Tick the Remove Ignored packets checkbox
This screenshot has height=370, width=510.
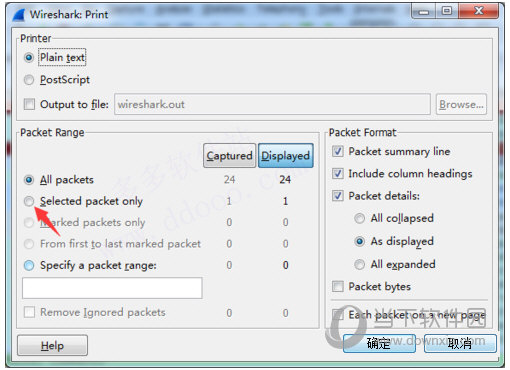point(29,312)
